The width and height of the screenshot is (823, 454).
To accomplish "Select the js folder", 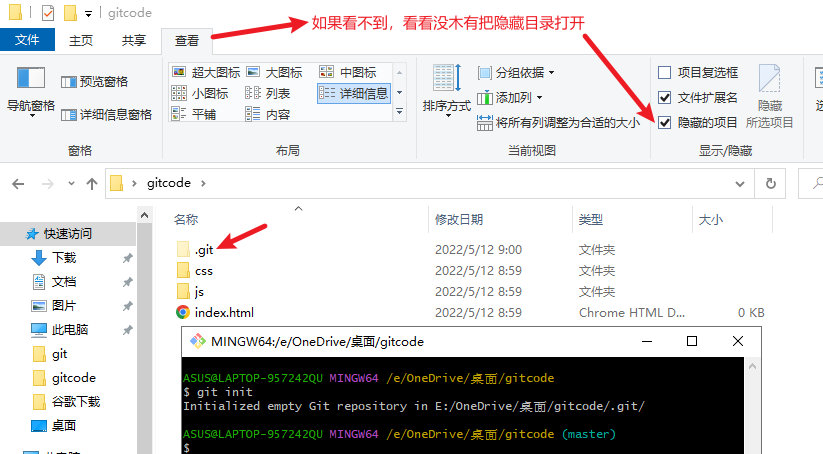I will (198, 292).
